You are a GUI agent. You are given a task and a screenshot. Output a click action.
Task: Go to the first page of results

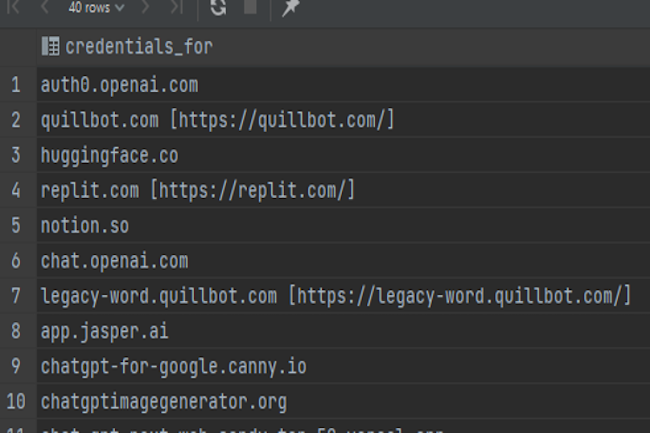coord(13,7)
